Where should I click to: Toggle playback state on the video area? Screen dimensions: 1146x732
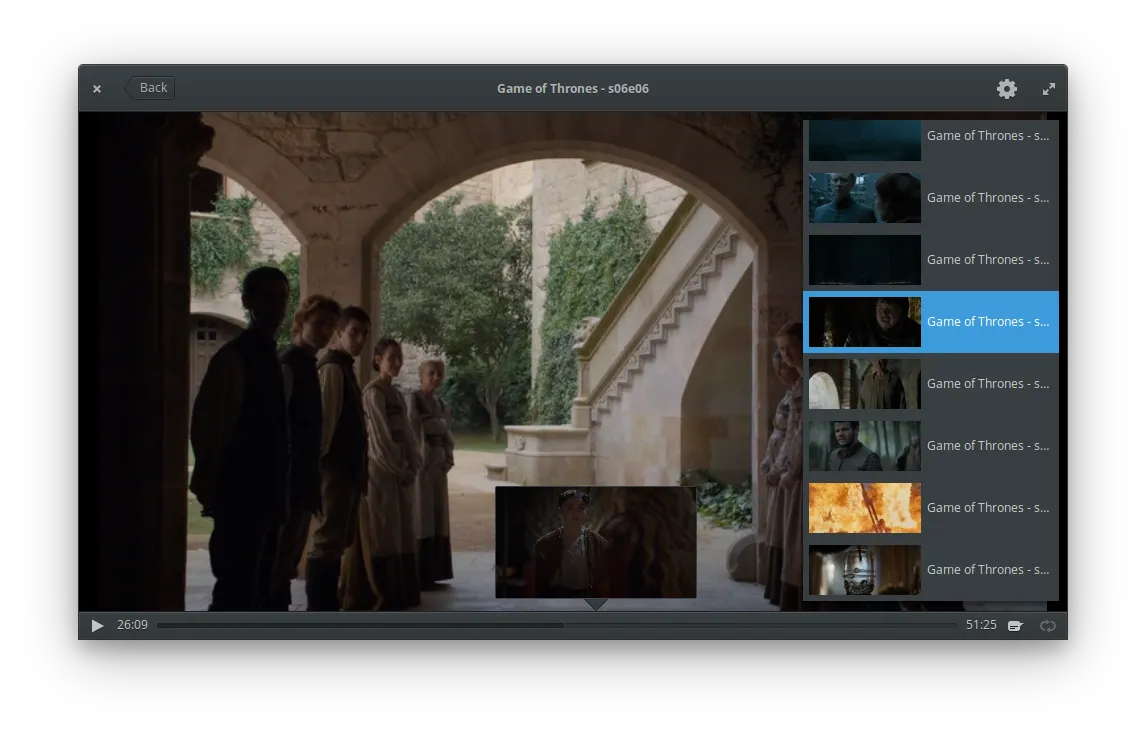point(440,360)
